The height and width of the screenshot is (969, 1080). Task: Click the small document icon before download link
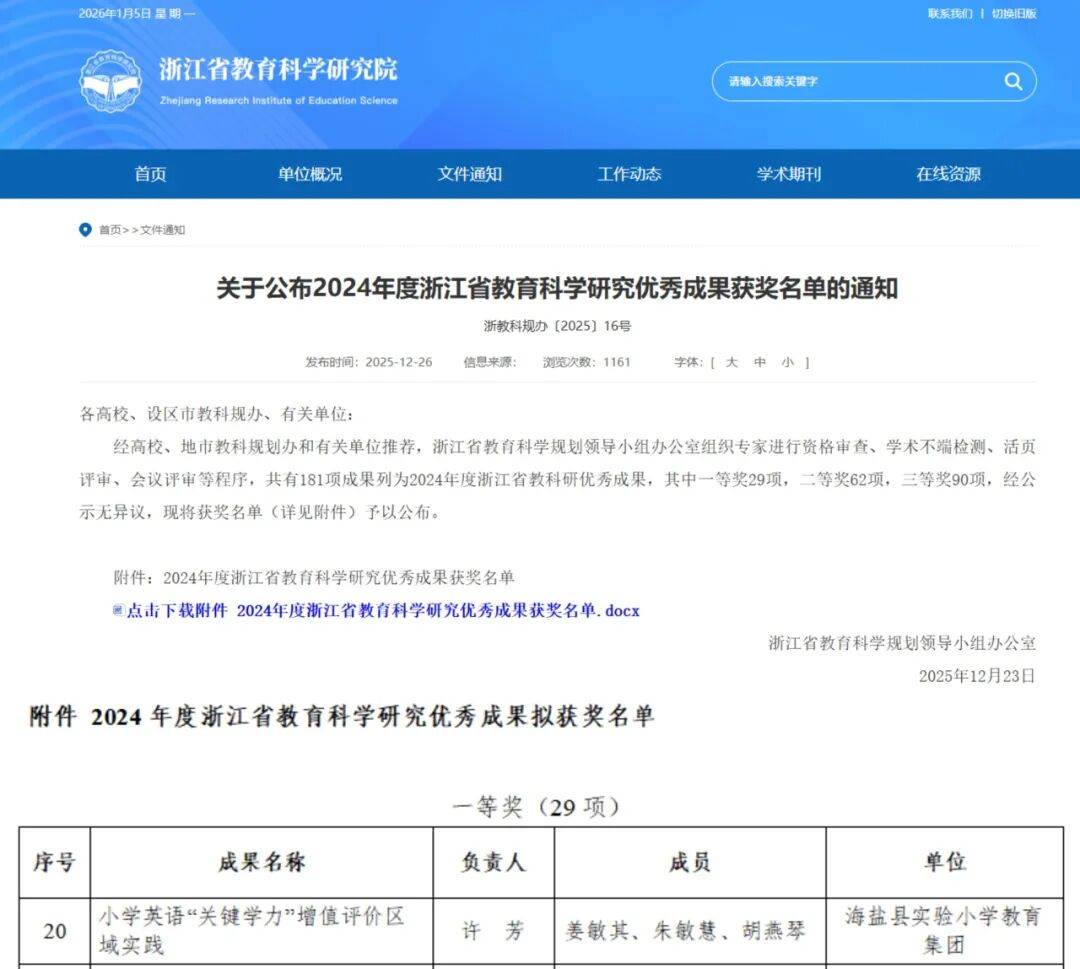[x=118, y=610]
